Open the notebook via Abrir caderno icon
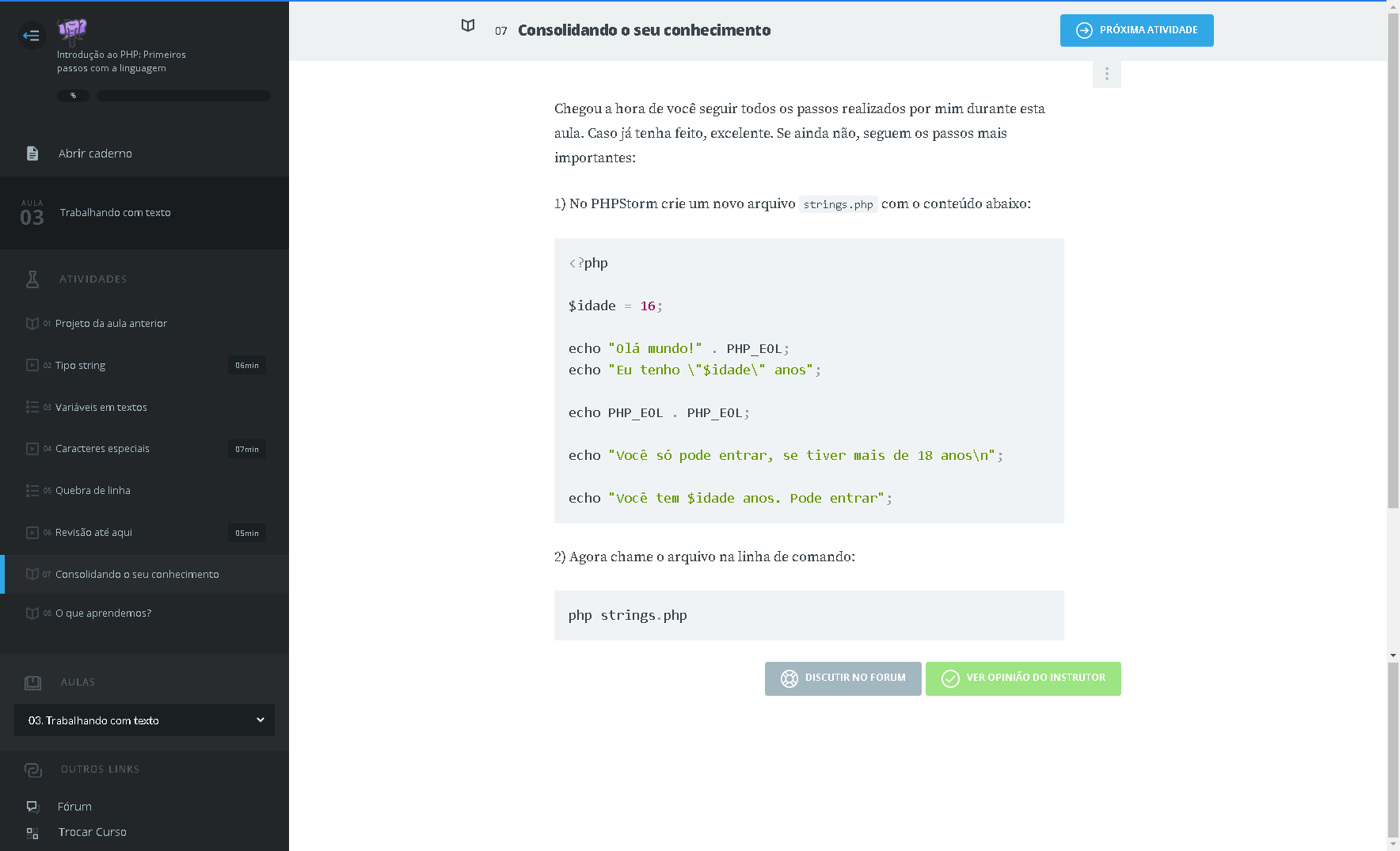The image size is (1400, 851). coord(32,154)
